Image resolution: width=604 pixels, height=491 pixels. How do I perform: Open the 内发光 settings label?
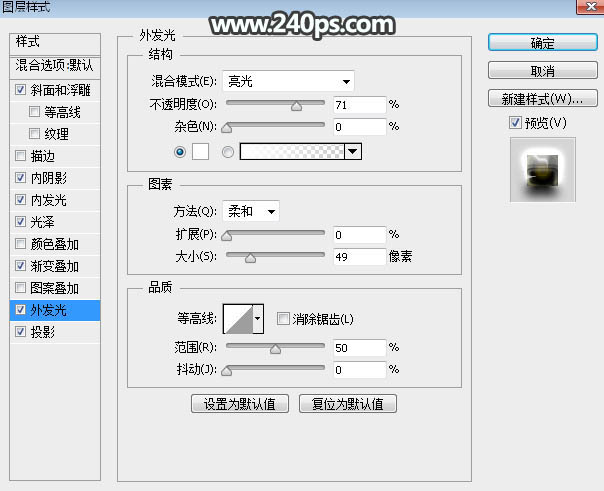pos(49,200)
